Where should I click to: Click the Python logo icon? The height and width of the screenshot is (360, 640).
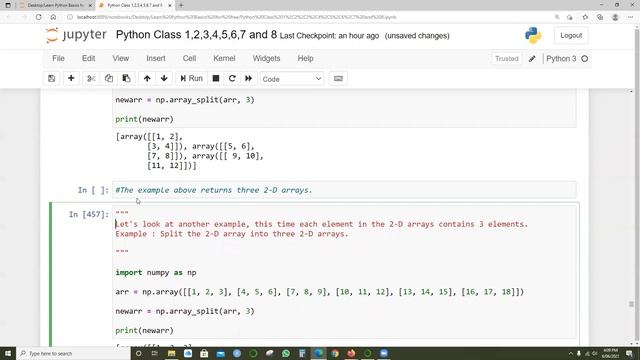coord(533,36)
